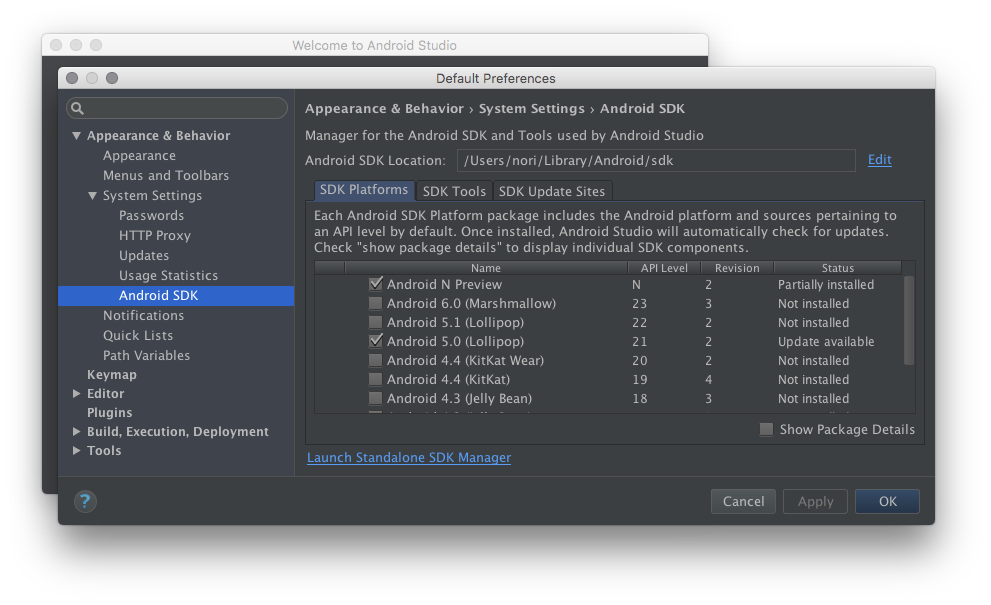Open Passwords settings
Image resolution: width=991 pixels, height=605 pixels.
coord(152,216)
